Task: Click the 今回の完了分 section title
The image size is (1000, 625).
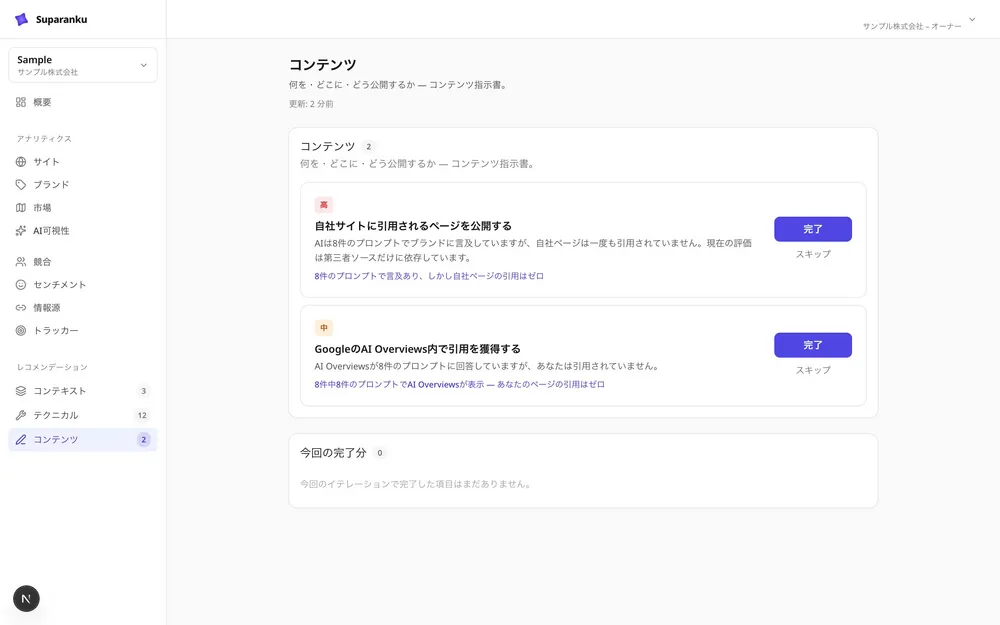Action: tap(334, 453)
